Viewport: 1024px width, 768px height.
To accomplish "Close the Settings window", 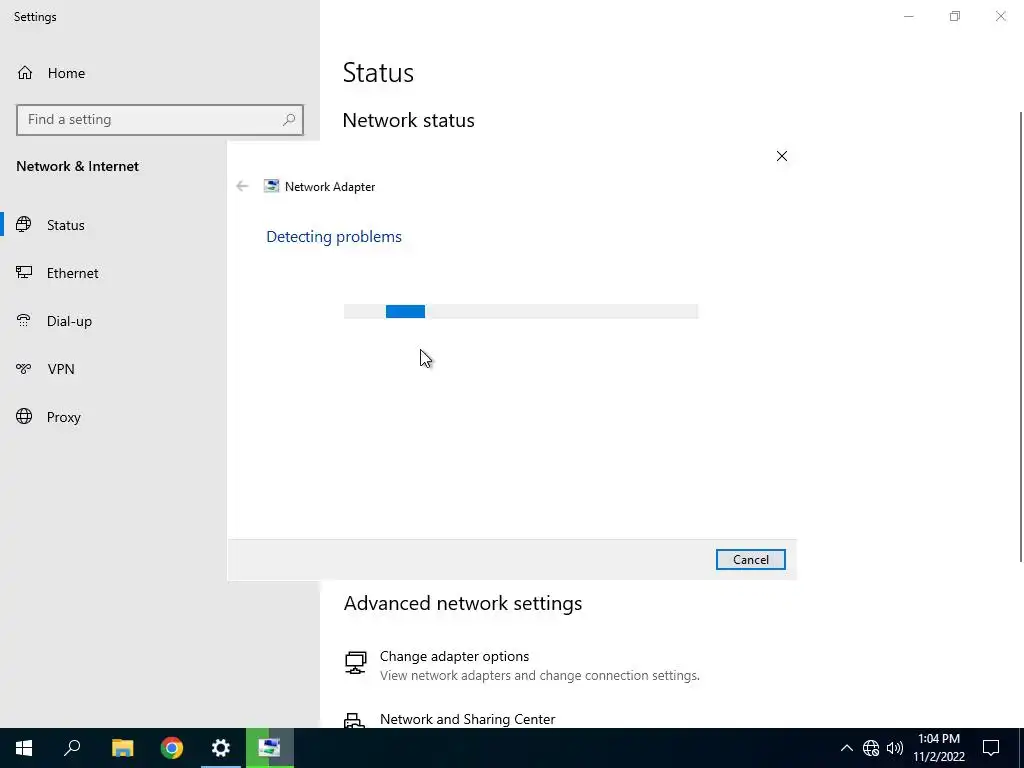I will click(x=1000, y=16).
